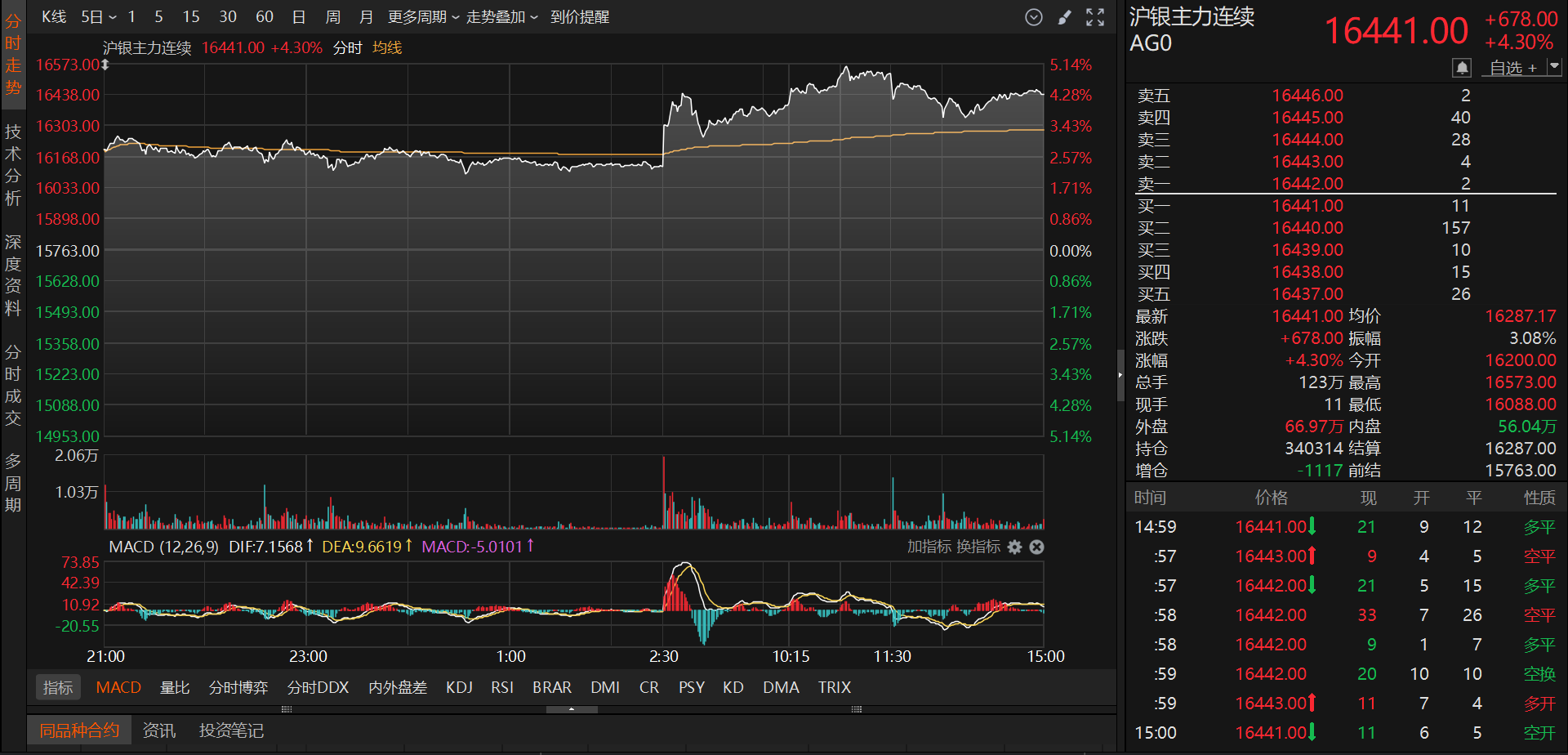Open 多周期 sidebar tab
Image resolution: width=1568 pixels, height=755 pixels.
coord(13,483)
